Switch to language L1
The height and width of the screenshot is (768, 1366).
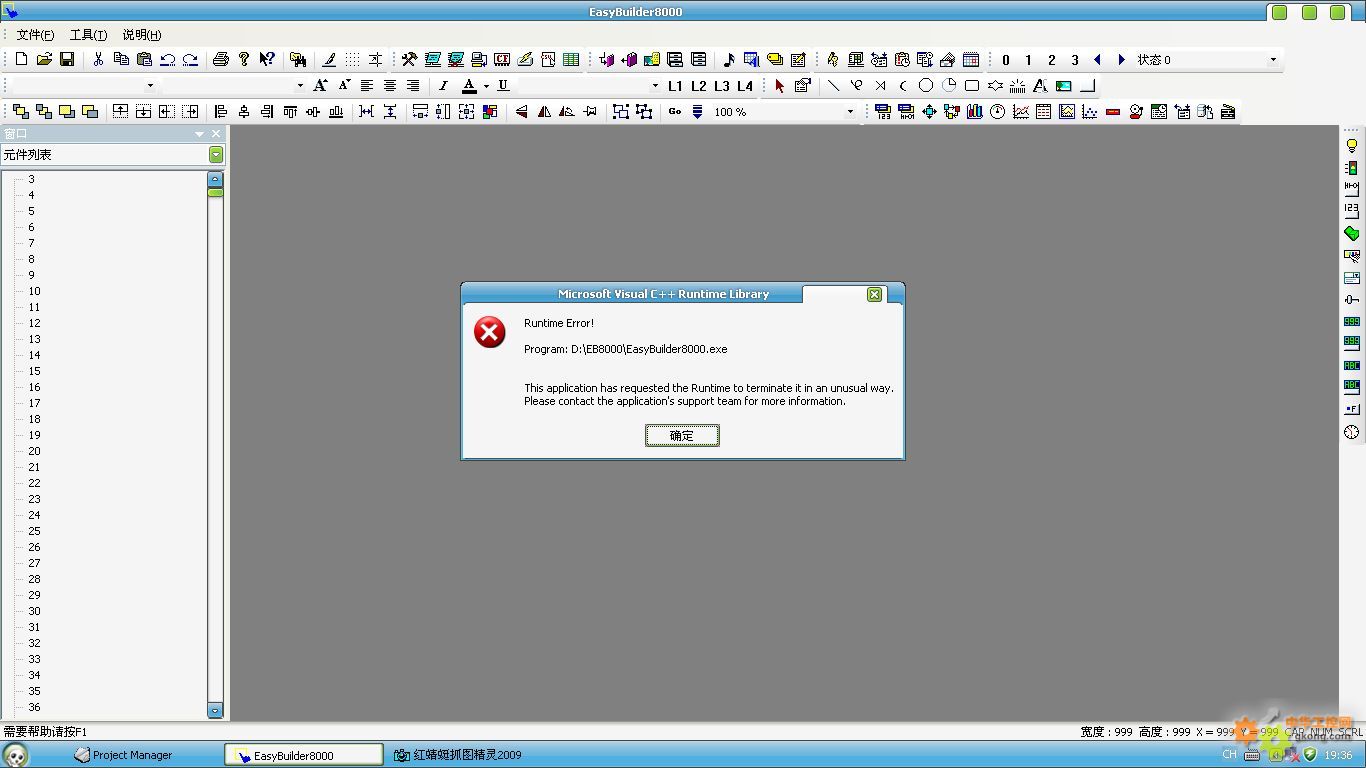(675, 86)
